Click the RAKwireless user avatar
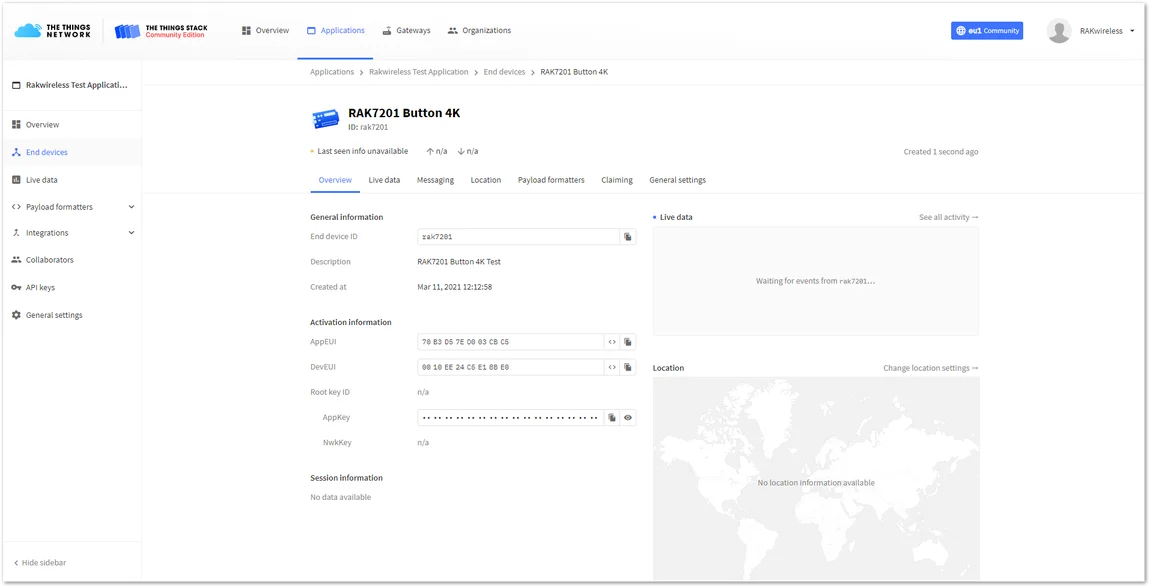Viewport: 1150px width, 587px height. 1059,31
